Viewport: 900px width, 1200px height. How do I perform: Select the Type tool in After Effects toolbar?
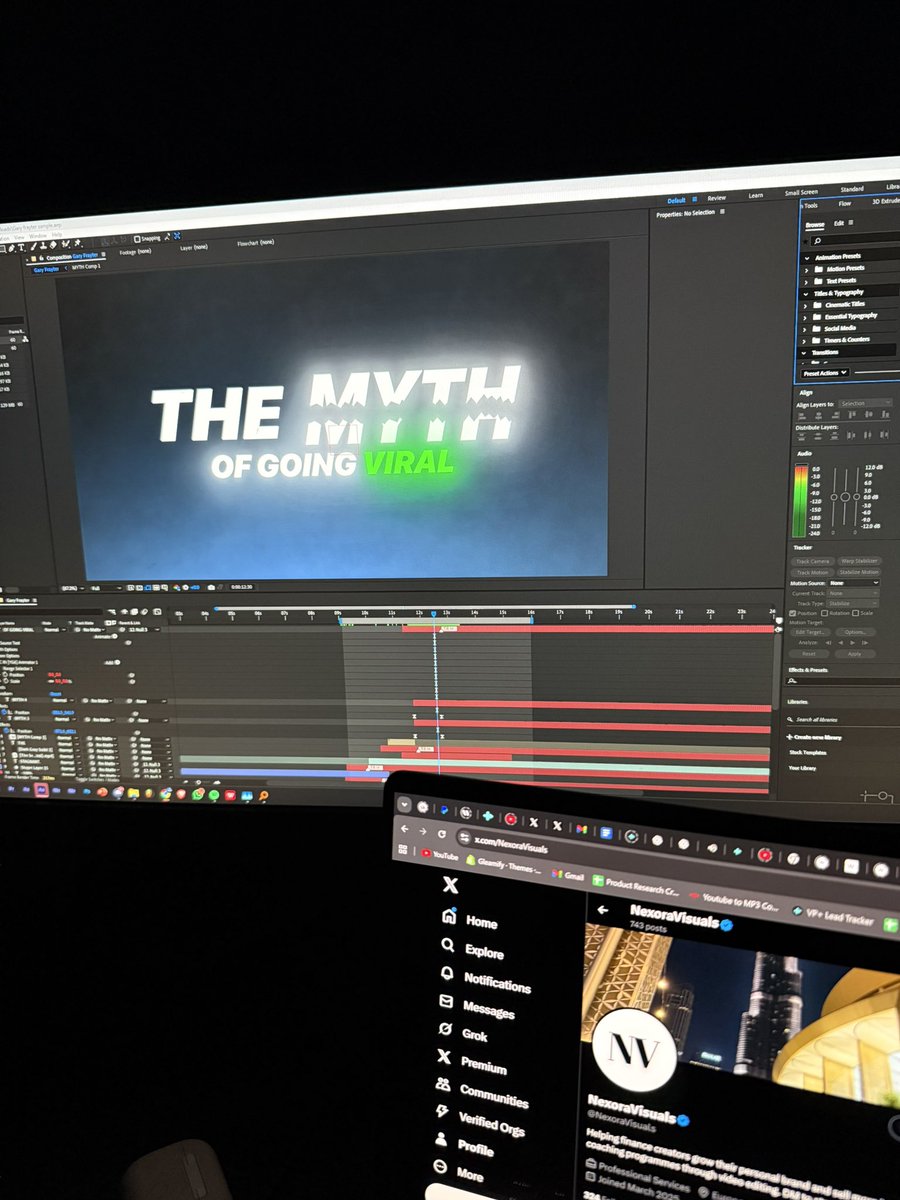click(x=22, y=245)
